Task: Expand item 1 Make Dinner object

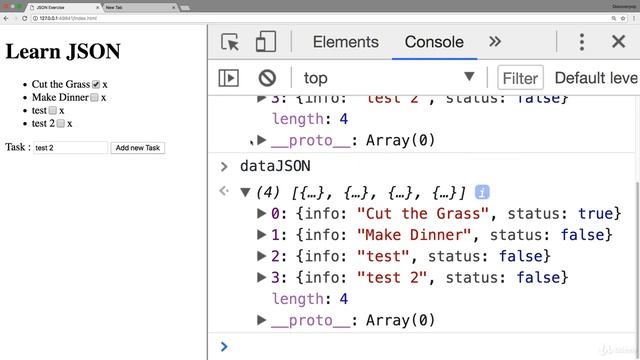Action: 261,234
